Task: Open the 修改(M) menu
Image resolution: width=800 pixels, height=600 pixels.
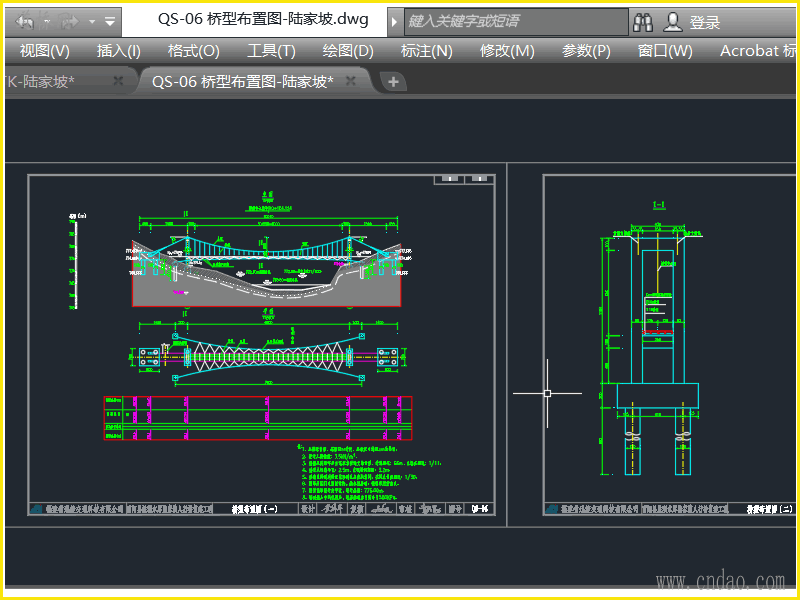Action: click(507, 51)
